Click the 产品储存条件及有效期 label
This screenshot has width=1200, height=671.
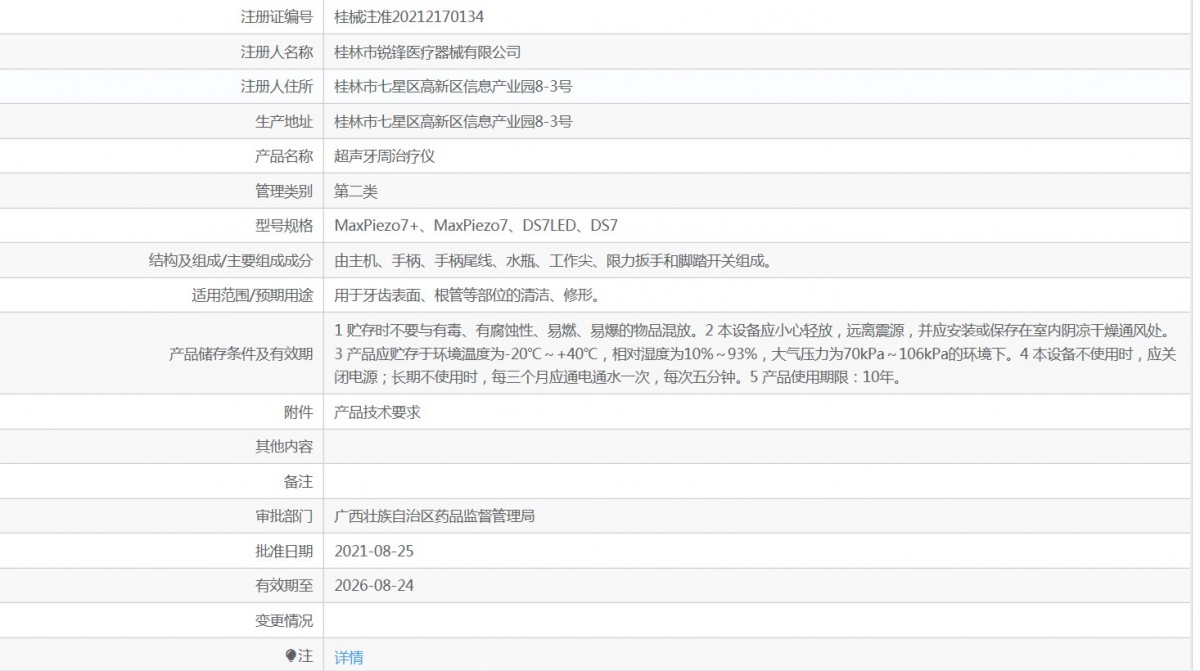click(x=241, y=354)
